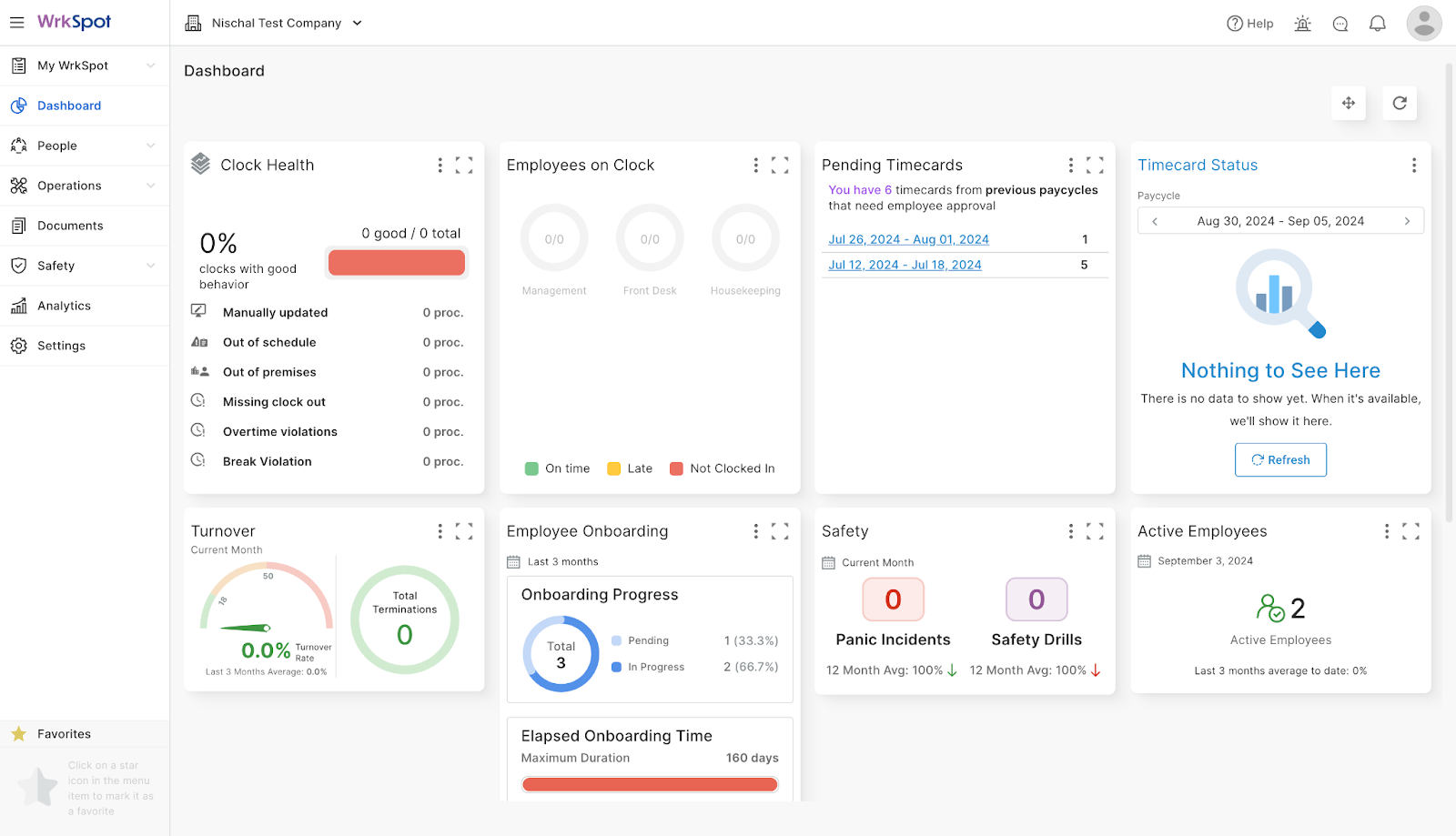Open the notifications bell

(1377, 23)
